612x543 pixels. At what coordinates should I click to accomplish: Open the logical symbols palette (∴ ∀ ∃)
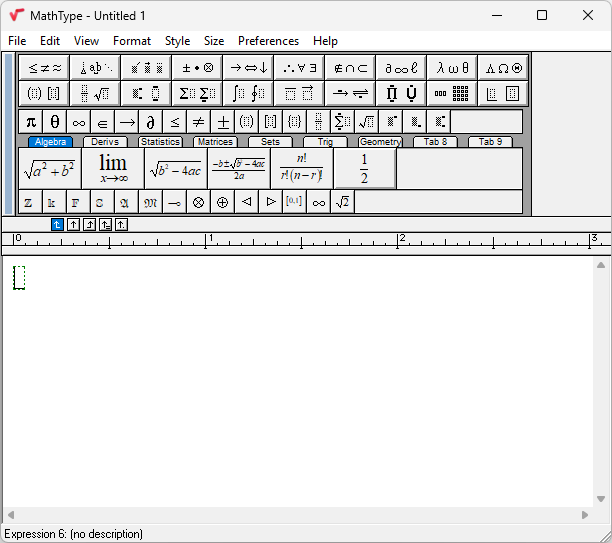pyautogui.click(x=299, y=68)
